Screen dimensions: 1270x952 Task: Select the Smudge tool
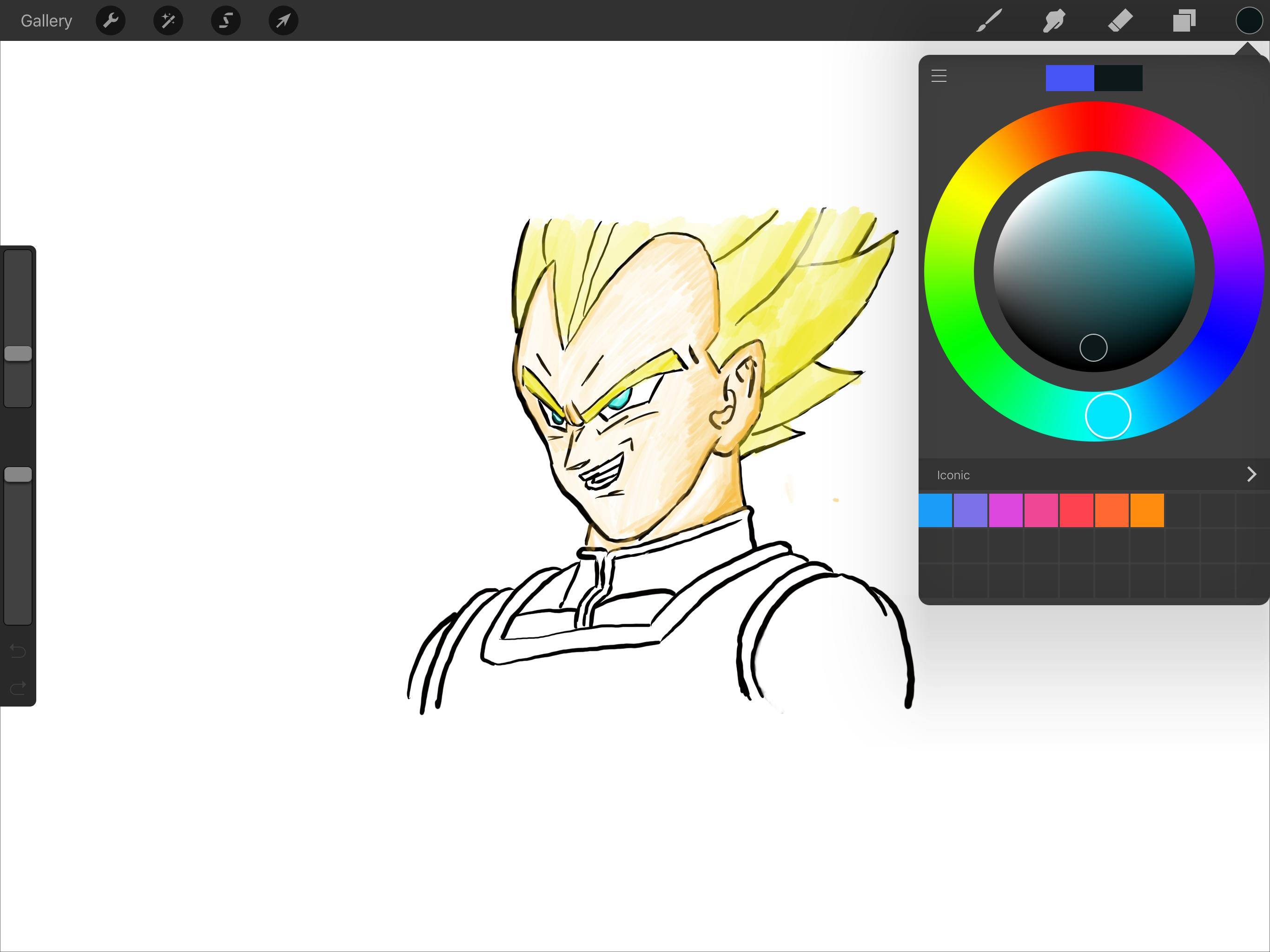[1054, 20]
